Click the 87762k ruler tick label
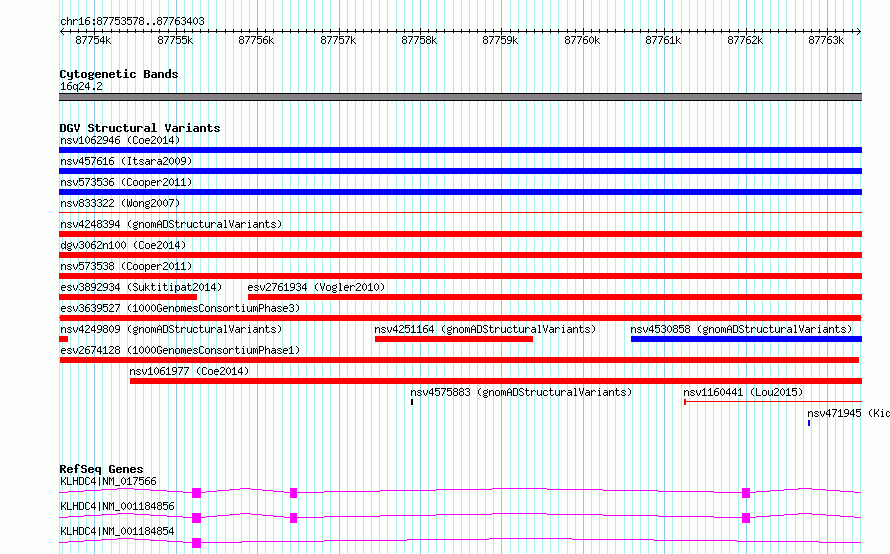890x554 pixels. (745, 40)
